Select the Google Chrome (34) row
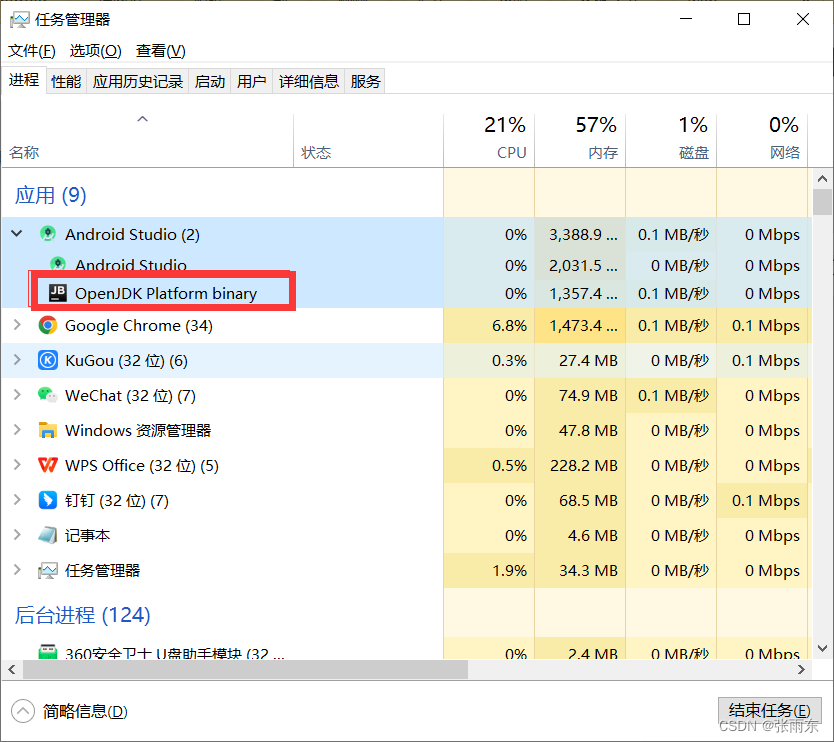The width and height of the screenshot is (834, 742). coord(407,325)
